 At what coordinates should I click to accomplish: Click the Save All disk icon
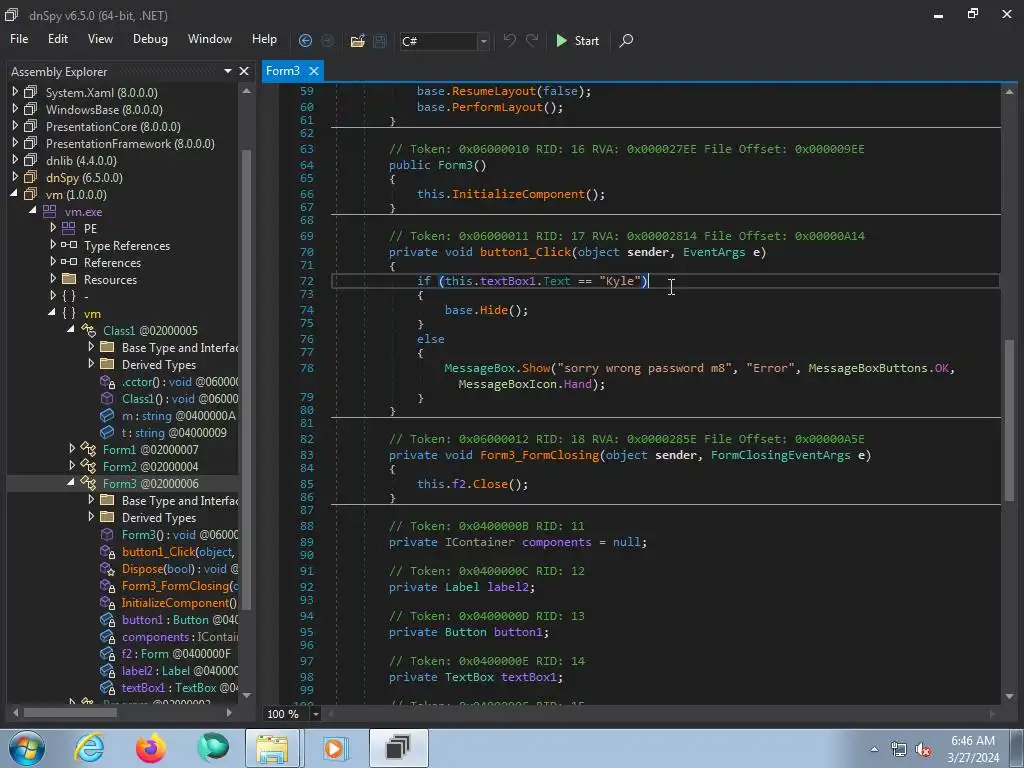[379, 40]
